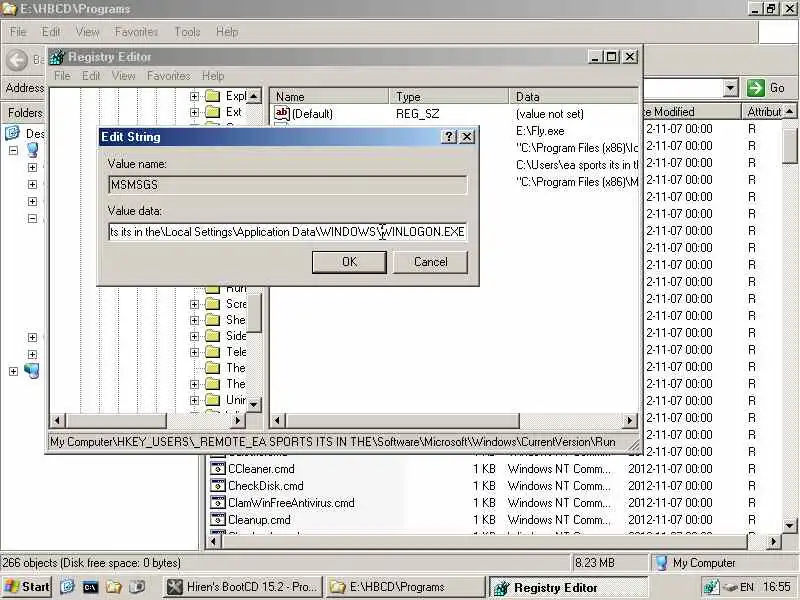Screen dimensions: 800x600
Task: Select the Cleanup.cmd file icon
Action: point(218,520)
